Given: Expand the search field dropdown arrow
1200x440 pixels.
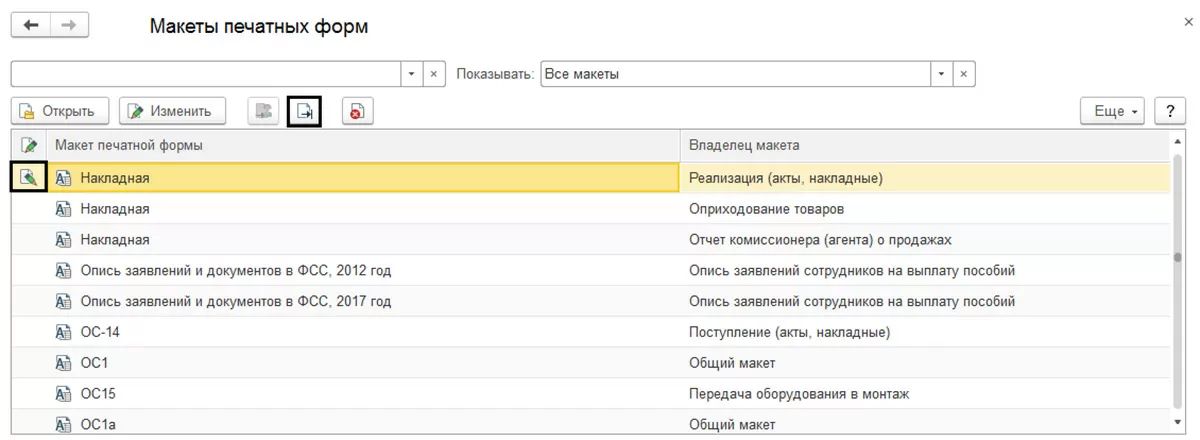Looking at the screenshot, I should (x=413, y=75).
